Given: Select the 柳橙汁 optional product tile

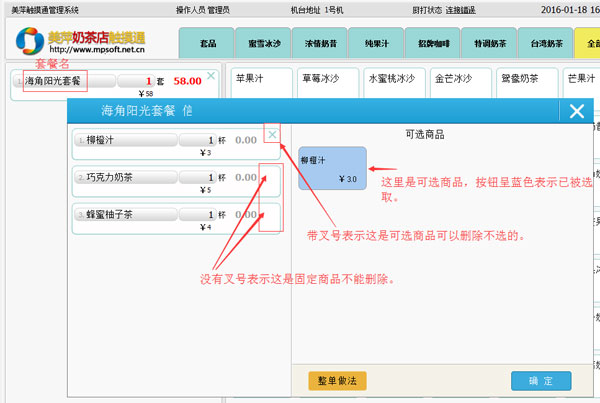Looking at the screenshot, I should [332, 168].
